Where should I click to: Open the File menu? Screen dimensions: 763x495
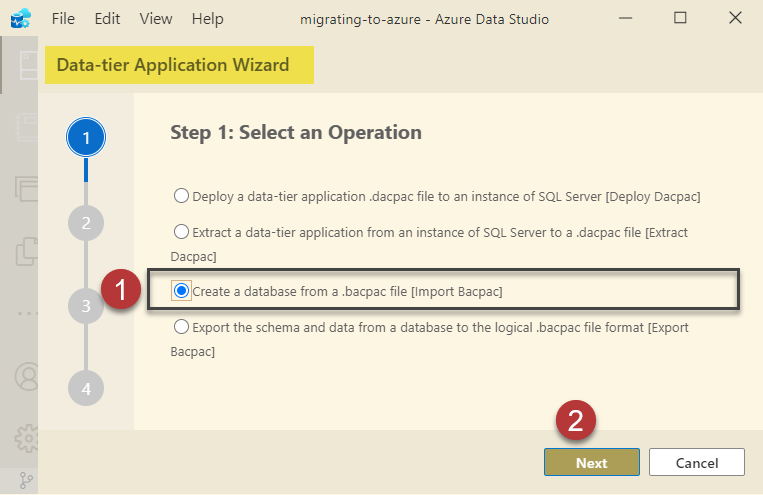[x=62, y=19]
